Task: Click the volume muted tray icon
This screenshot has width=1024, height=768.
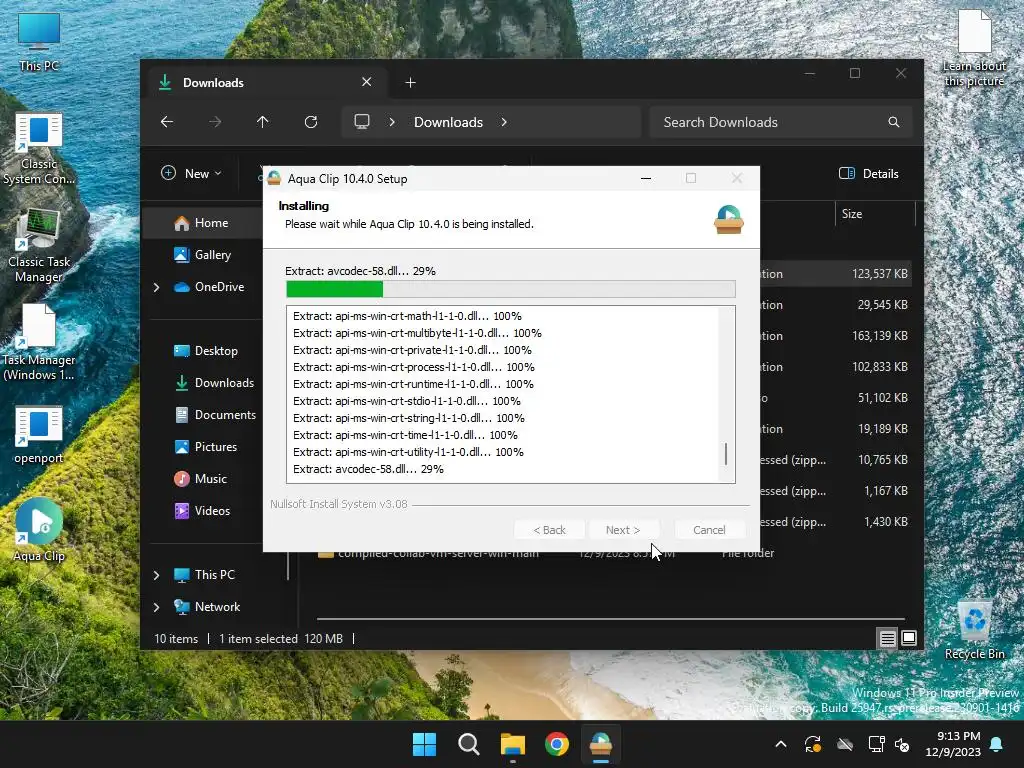Action: (903, 744)
